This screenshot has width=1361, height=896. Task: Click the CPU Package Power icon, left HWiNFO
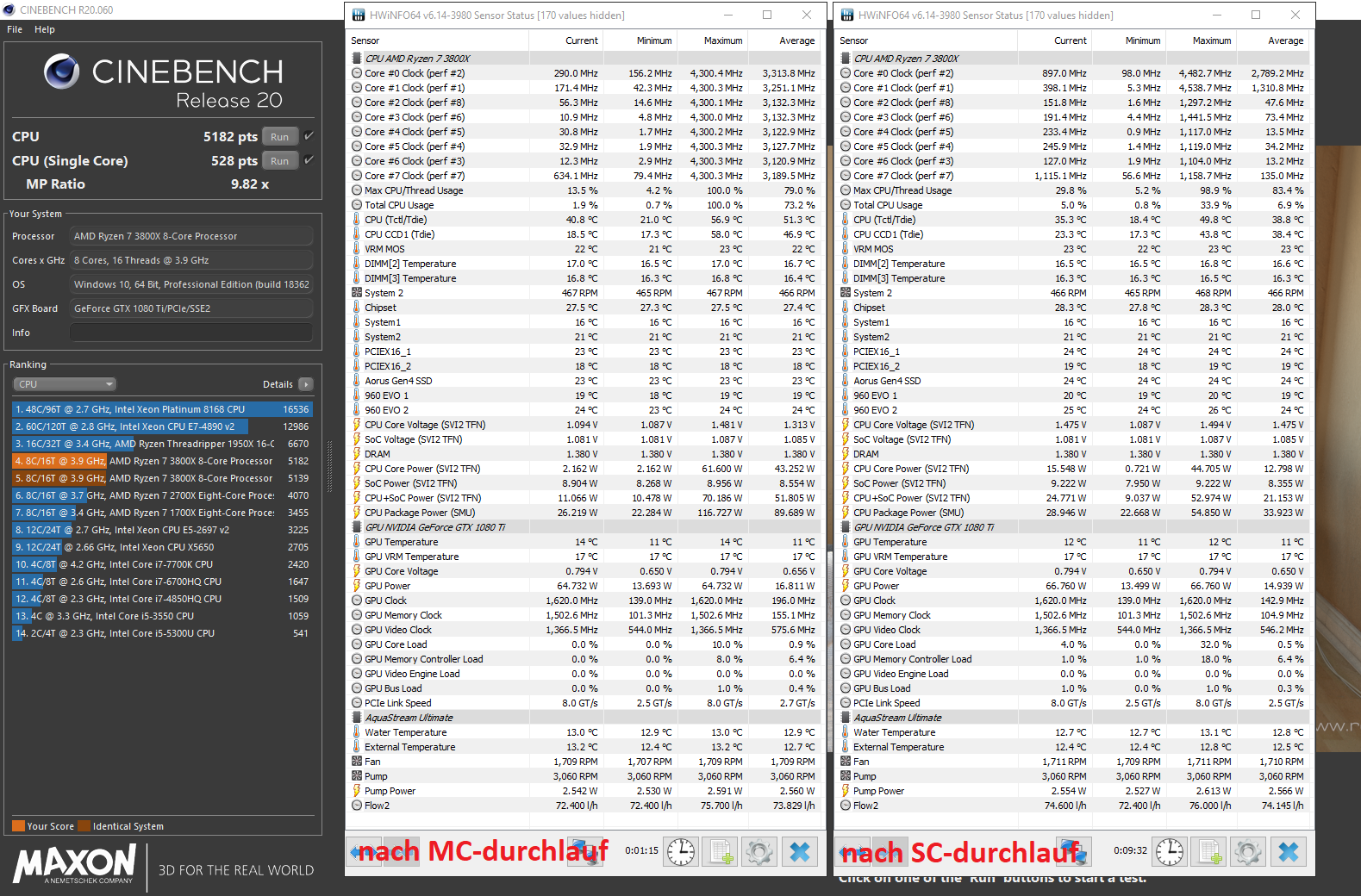point(357,513)
